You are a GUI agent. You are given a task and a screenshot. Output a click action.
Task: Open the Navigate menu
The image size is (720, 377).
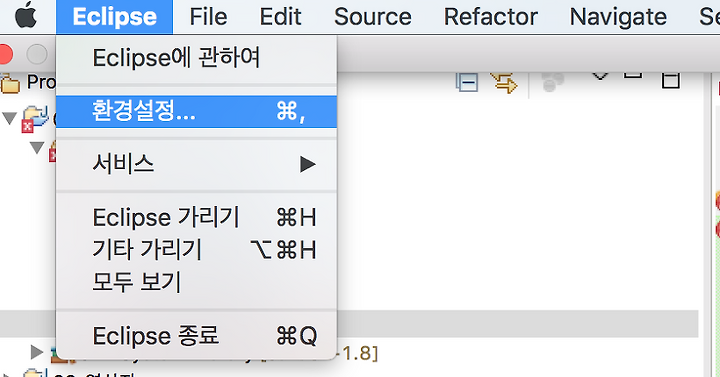pos(618,17)
